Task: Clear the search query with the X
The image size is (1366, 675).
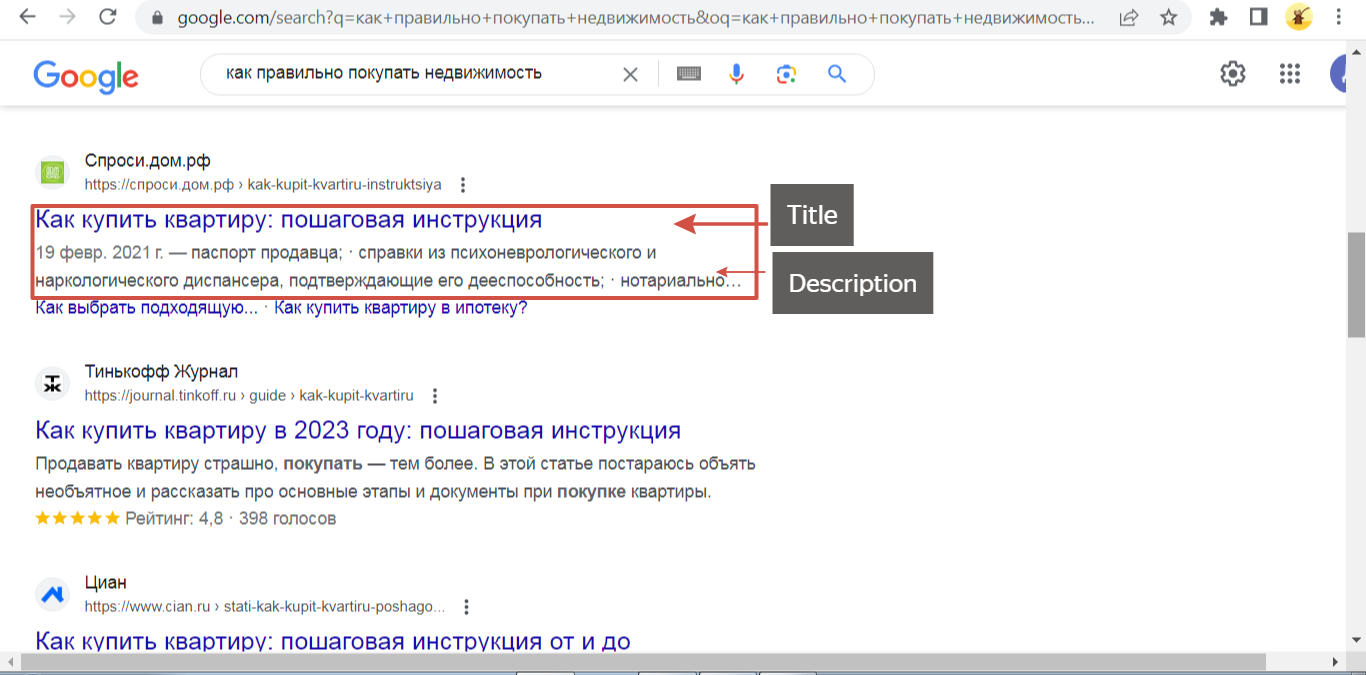Action: [x=630, y=74]
